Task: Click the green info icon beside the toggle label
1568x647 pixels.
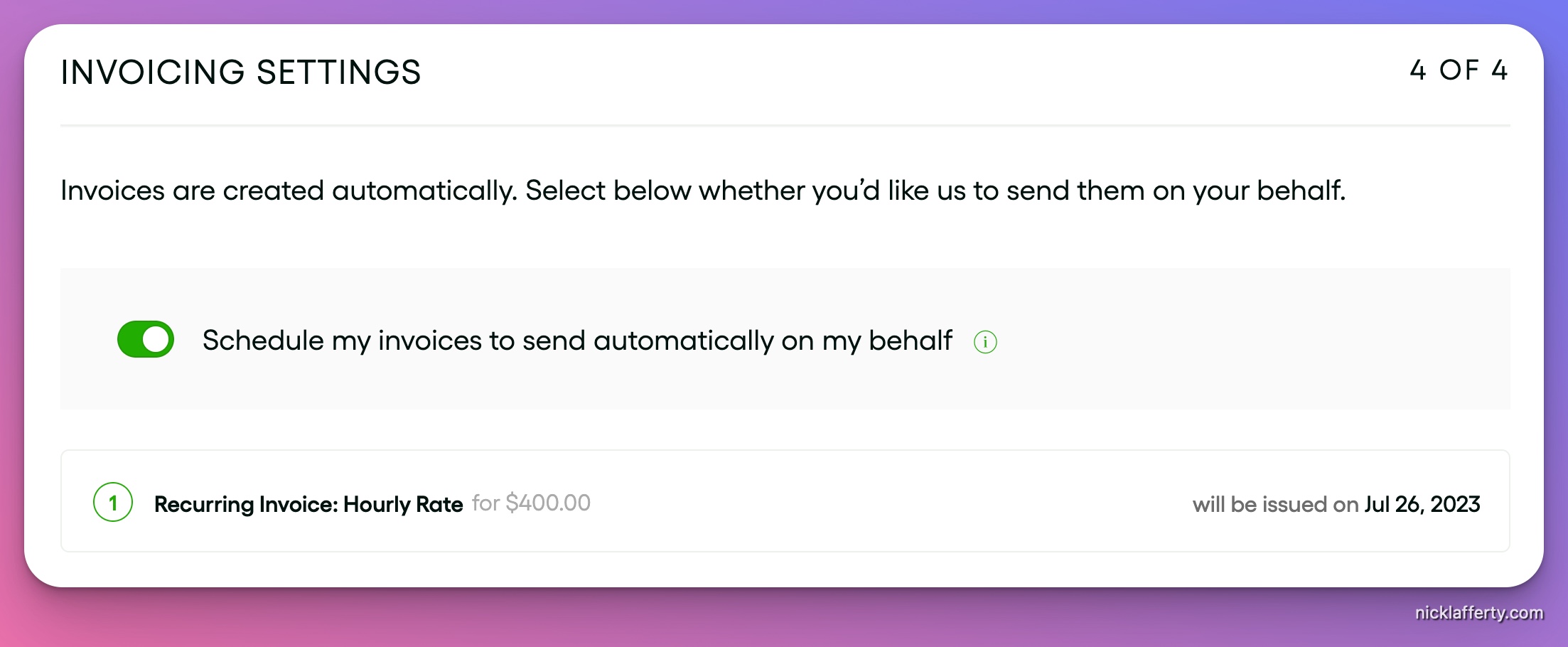Action: 985,341
